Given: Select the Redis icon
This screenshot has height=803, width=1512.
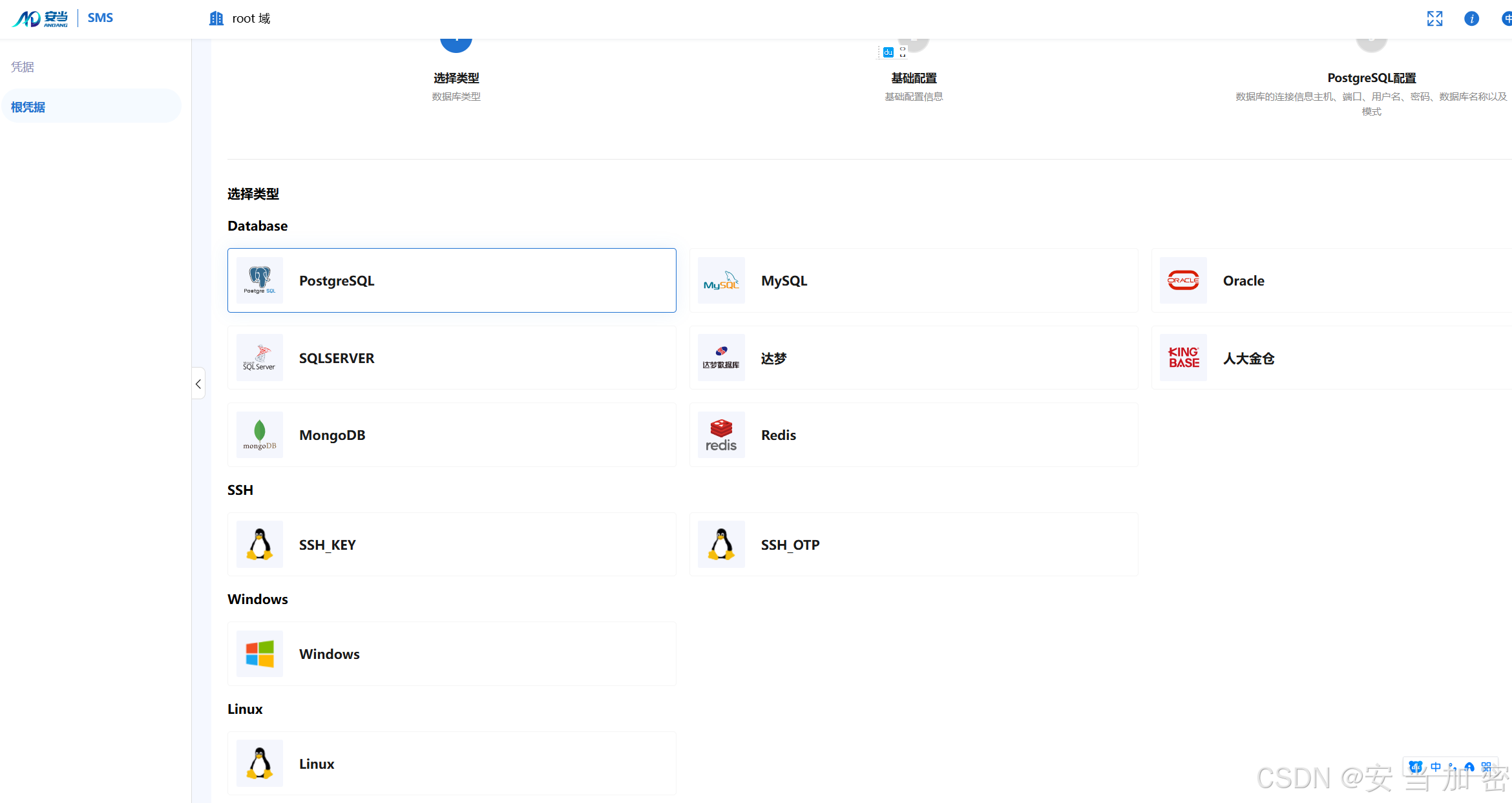Looking at the screenshot, I should pos(721,435).
